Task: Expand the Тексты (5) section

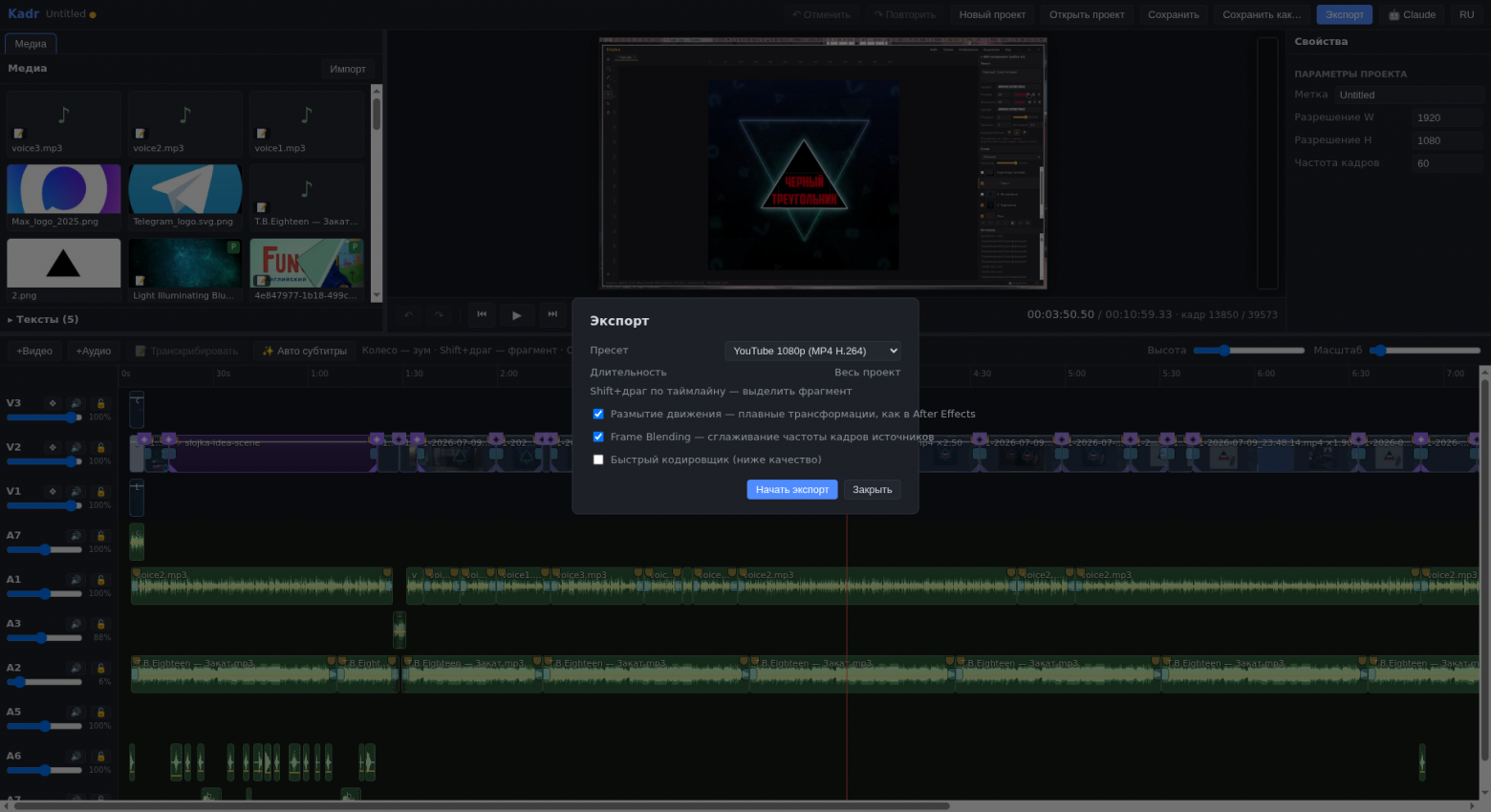Action: pos(44,319)
